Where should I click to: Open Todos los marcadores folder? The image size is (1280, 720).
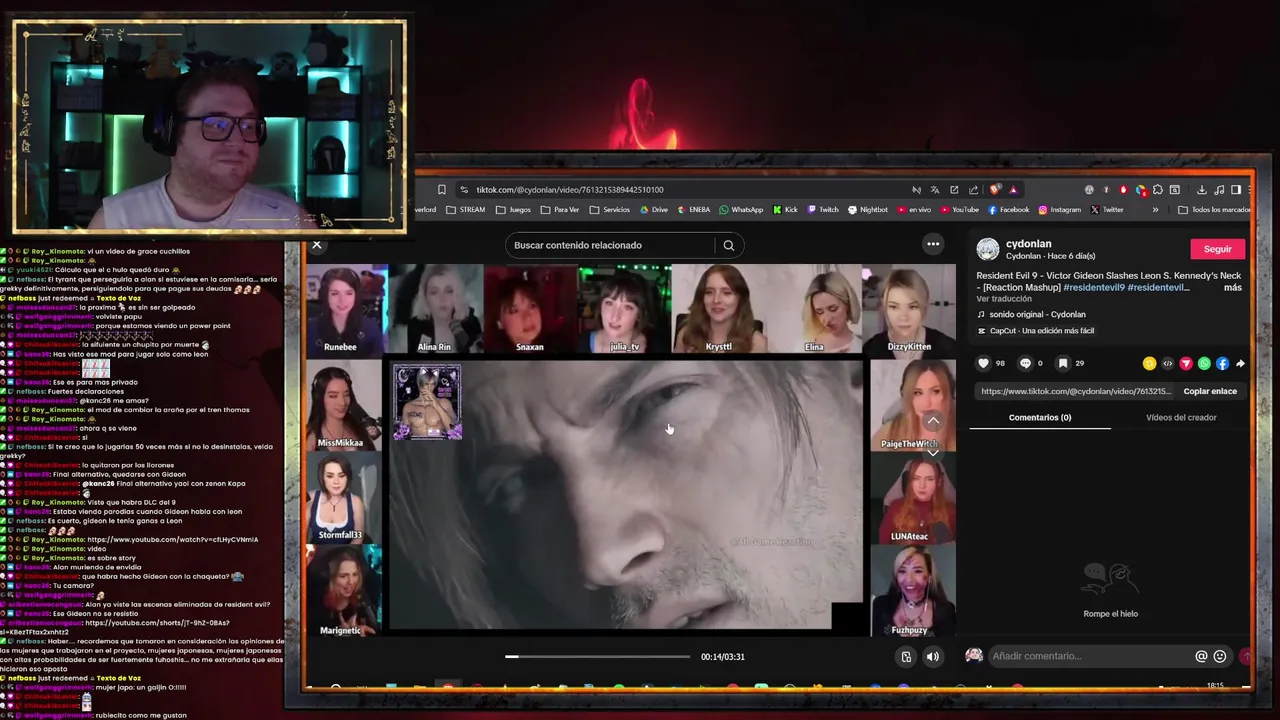pyautogui.click(x=1214, y=210)
